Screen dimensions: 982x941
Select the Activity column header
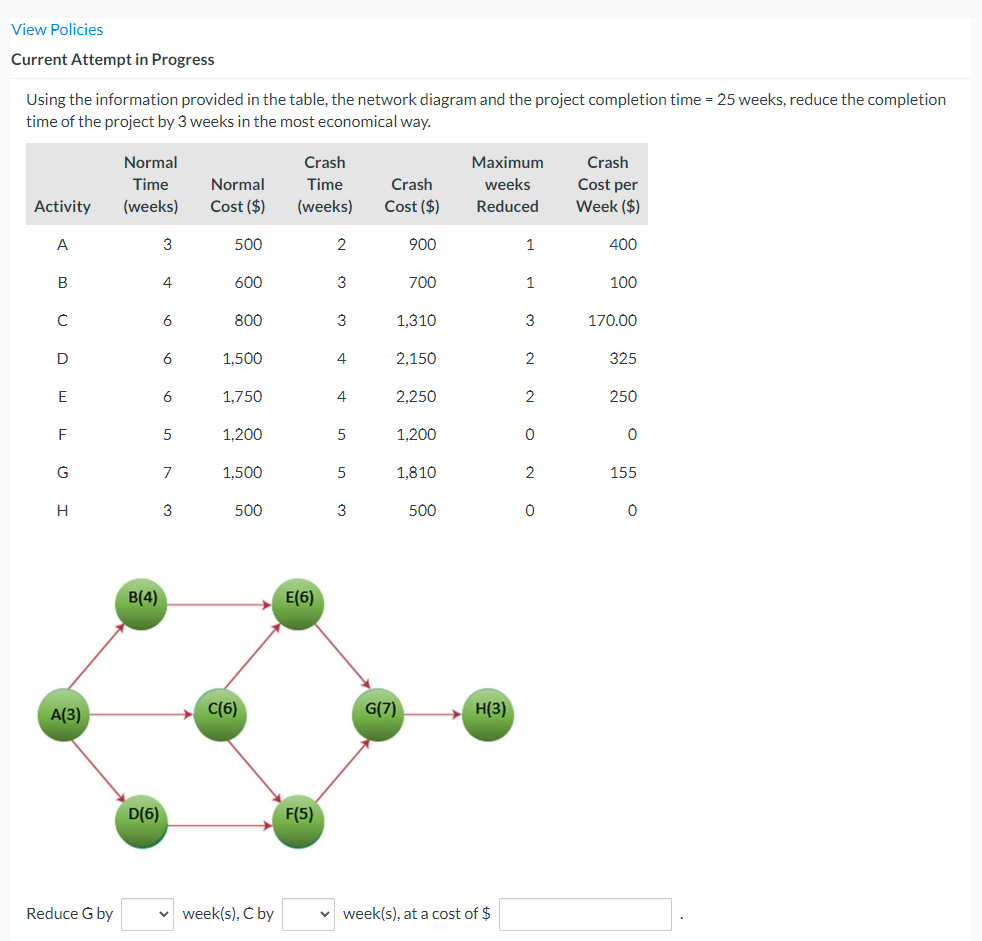[x=62, y=206]
